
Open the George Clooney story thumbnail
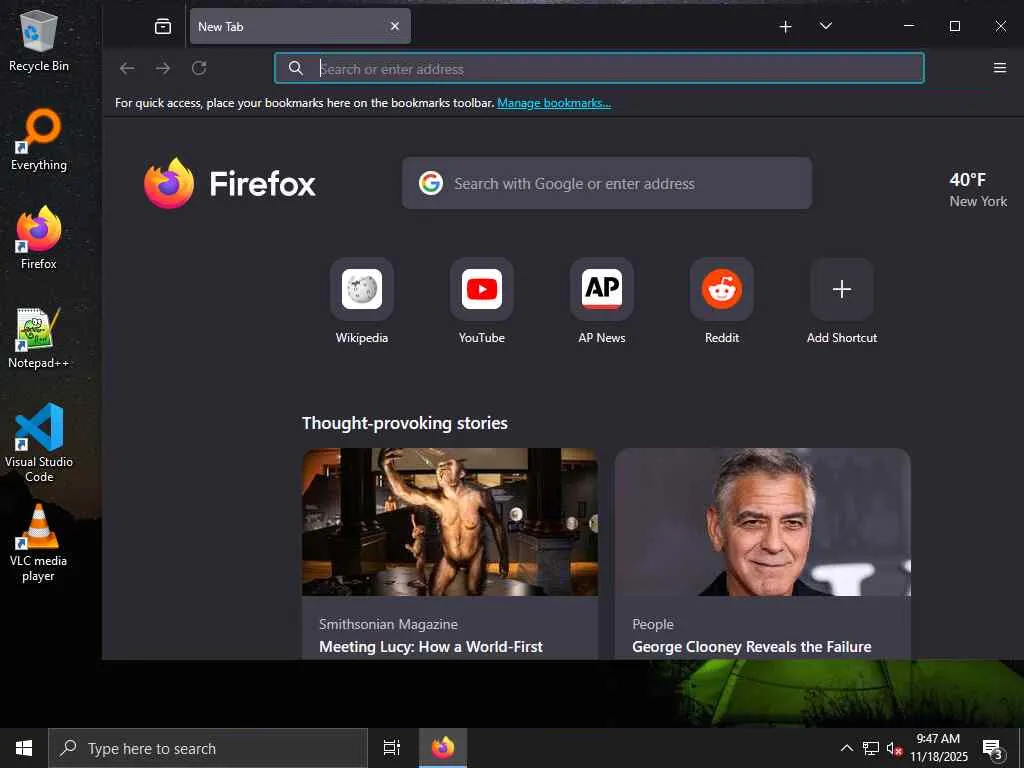point(762,522)
